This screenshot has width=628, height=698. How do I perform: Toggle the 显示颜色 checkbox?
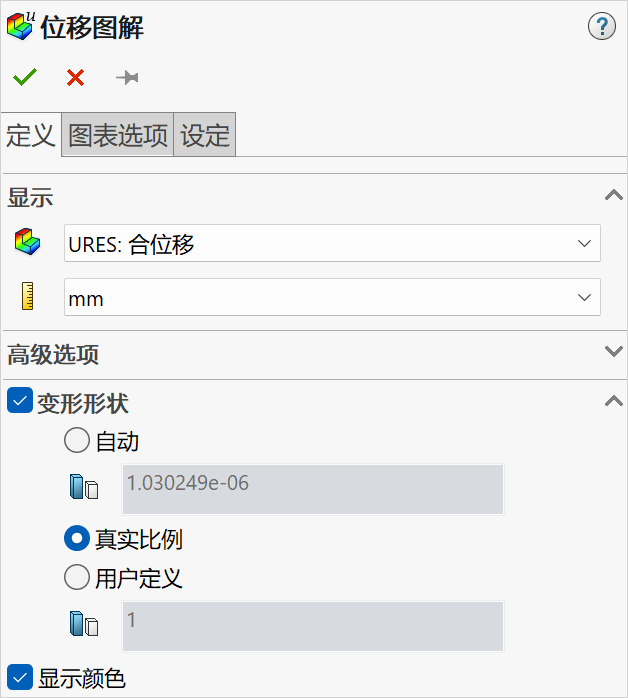(19, 677)
